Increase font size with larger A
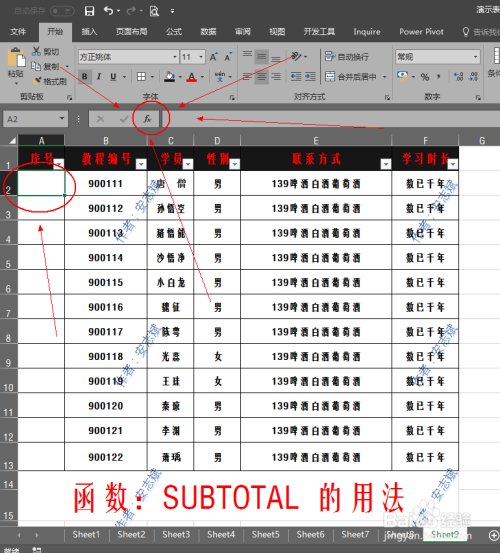This screenshot has height=553, width=500. pyautogui.click(x=214, y=57)
